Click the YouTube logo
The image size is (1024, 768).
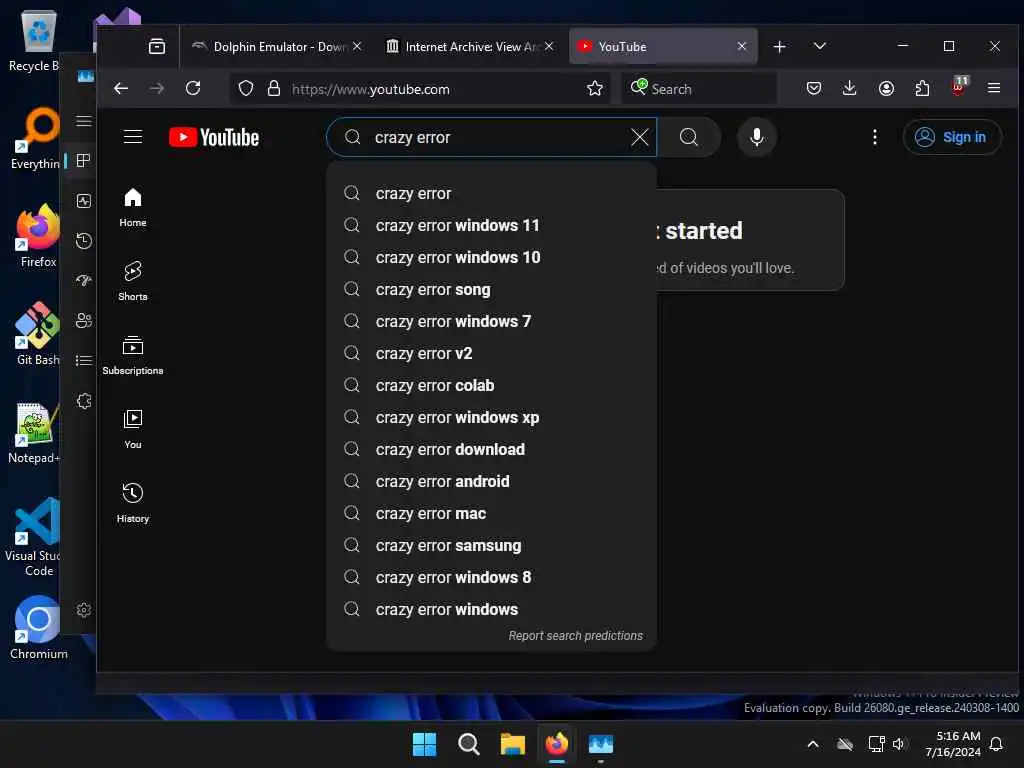[x=214, y=137]
